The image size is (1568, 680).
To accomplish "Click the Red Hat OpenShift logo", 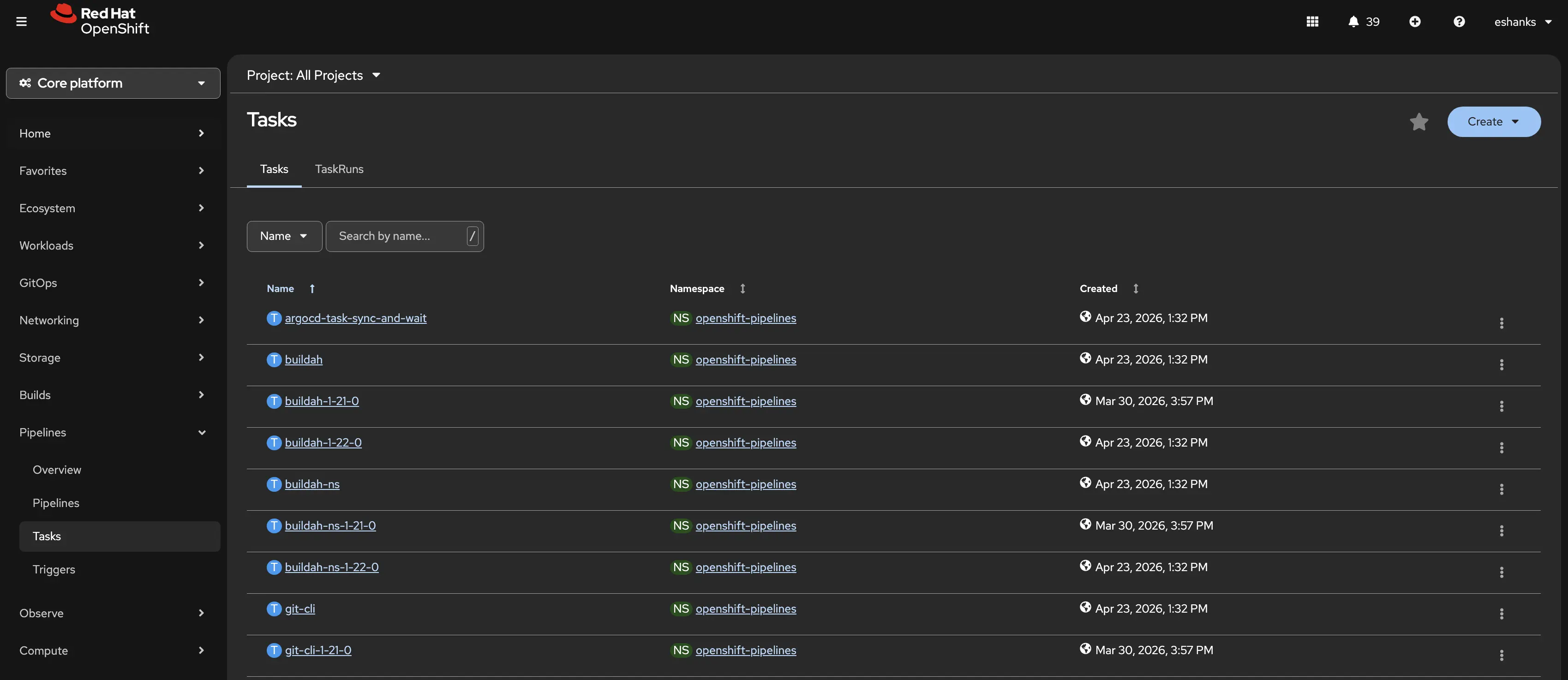I will (100, 20).
